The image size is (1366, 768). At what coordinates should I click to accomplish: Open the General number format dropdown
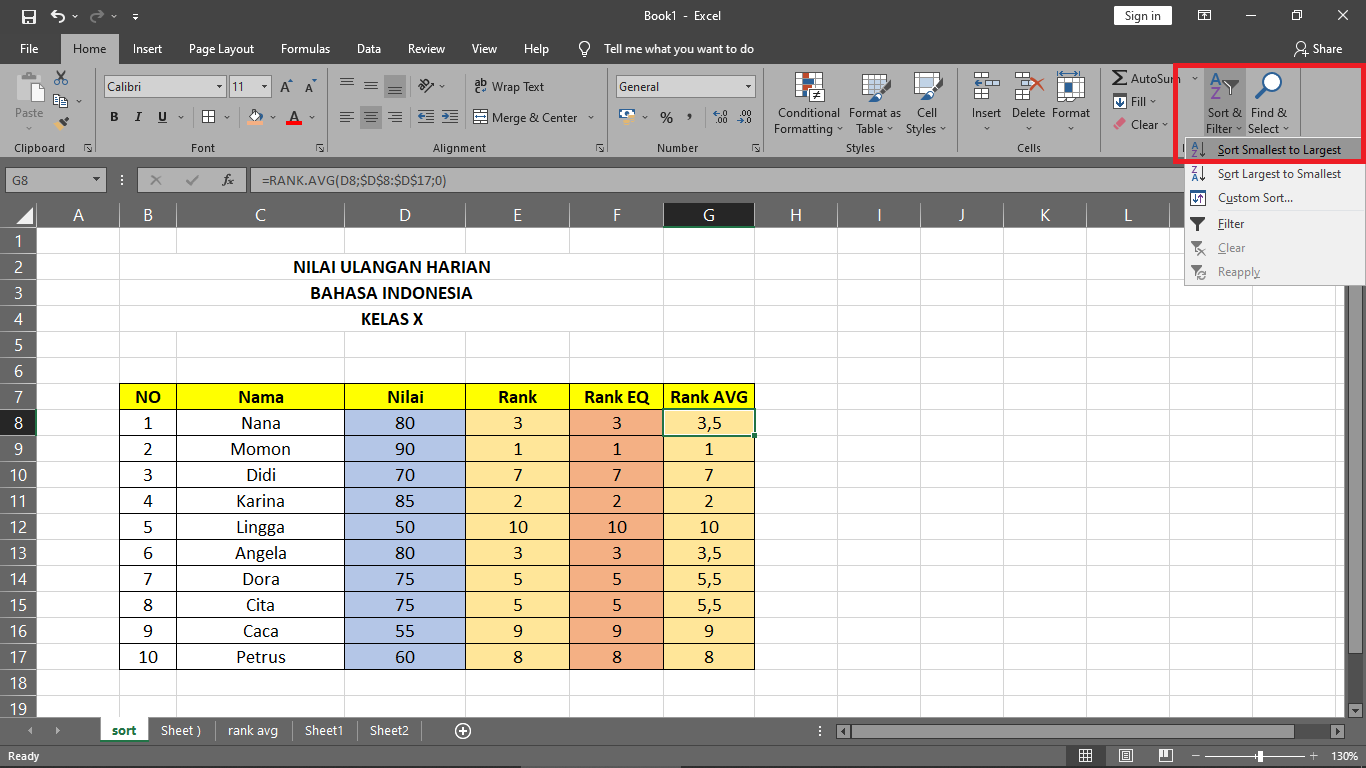tap(748, 87)
